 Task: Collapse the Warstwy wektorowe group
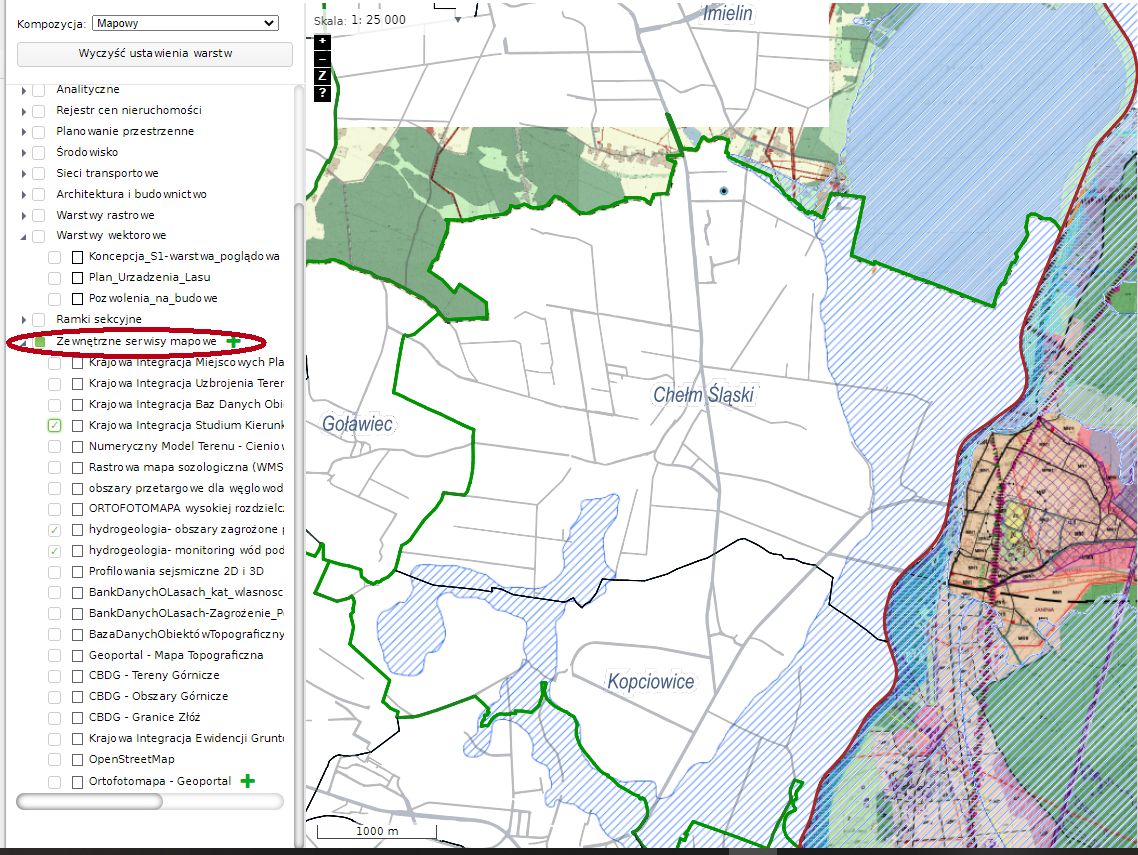coord(24,237)
